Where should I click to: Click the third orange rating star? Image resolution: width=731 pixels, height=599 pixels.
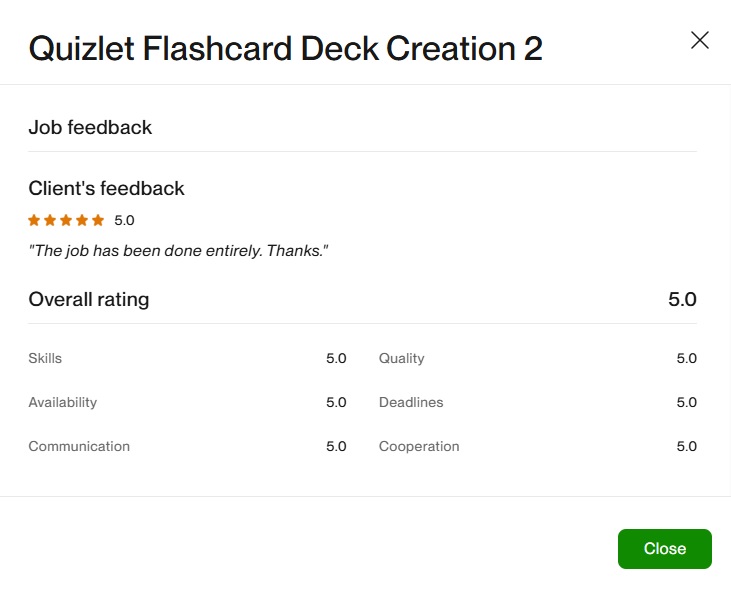click(x=66, y=220)
